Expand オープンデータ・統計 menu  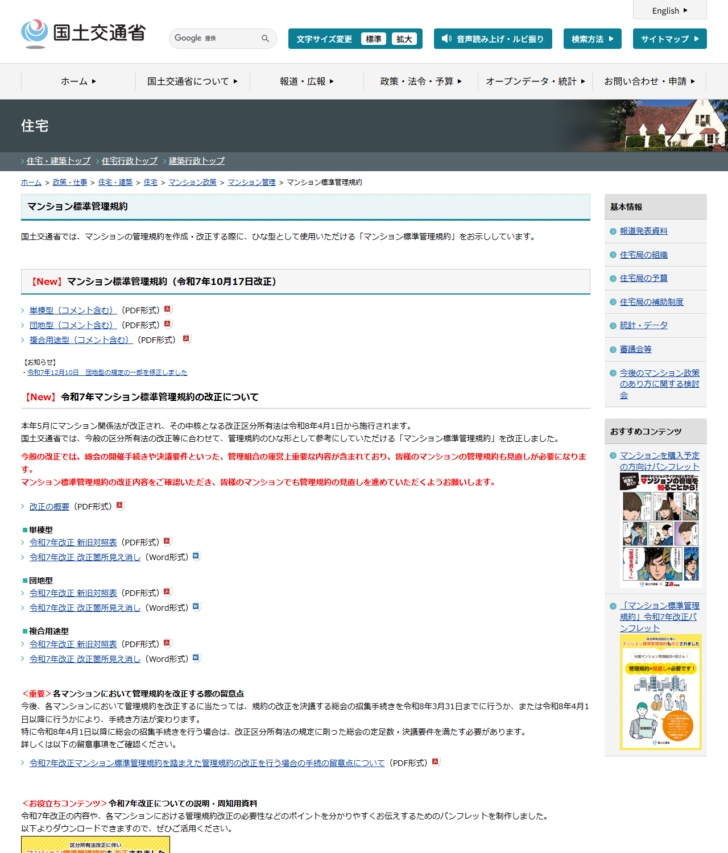[535, 81]
